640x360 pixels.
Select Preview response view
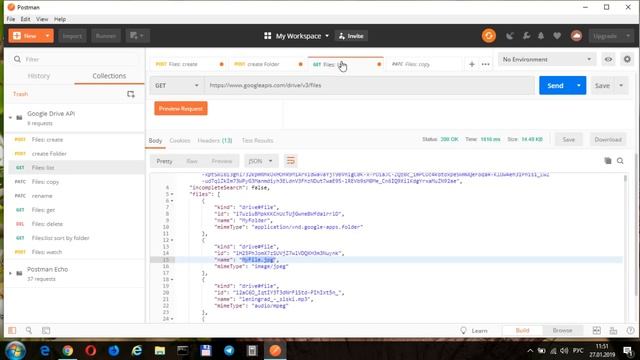[222, 161]
